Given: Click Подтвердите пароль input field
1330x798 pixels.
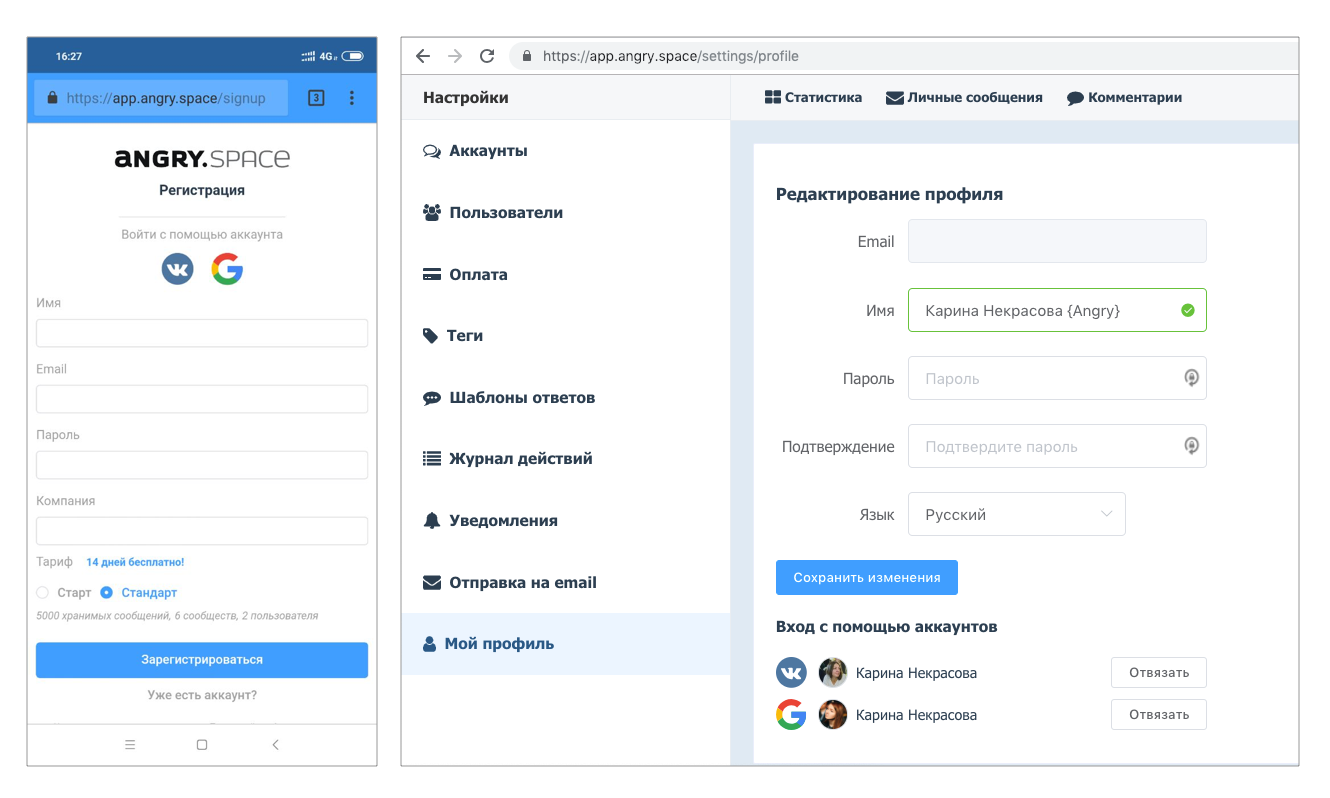Looking at the screenshot, I should [x=1057, y=446].
